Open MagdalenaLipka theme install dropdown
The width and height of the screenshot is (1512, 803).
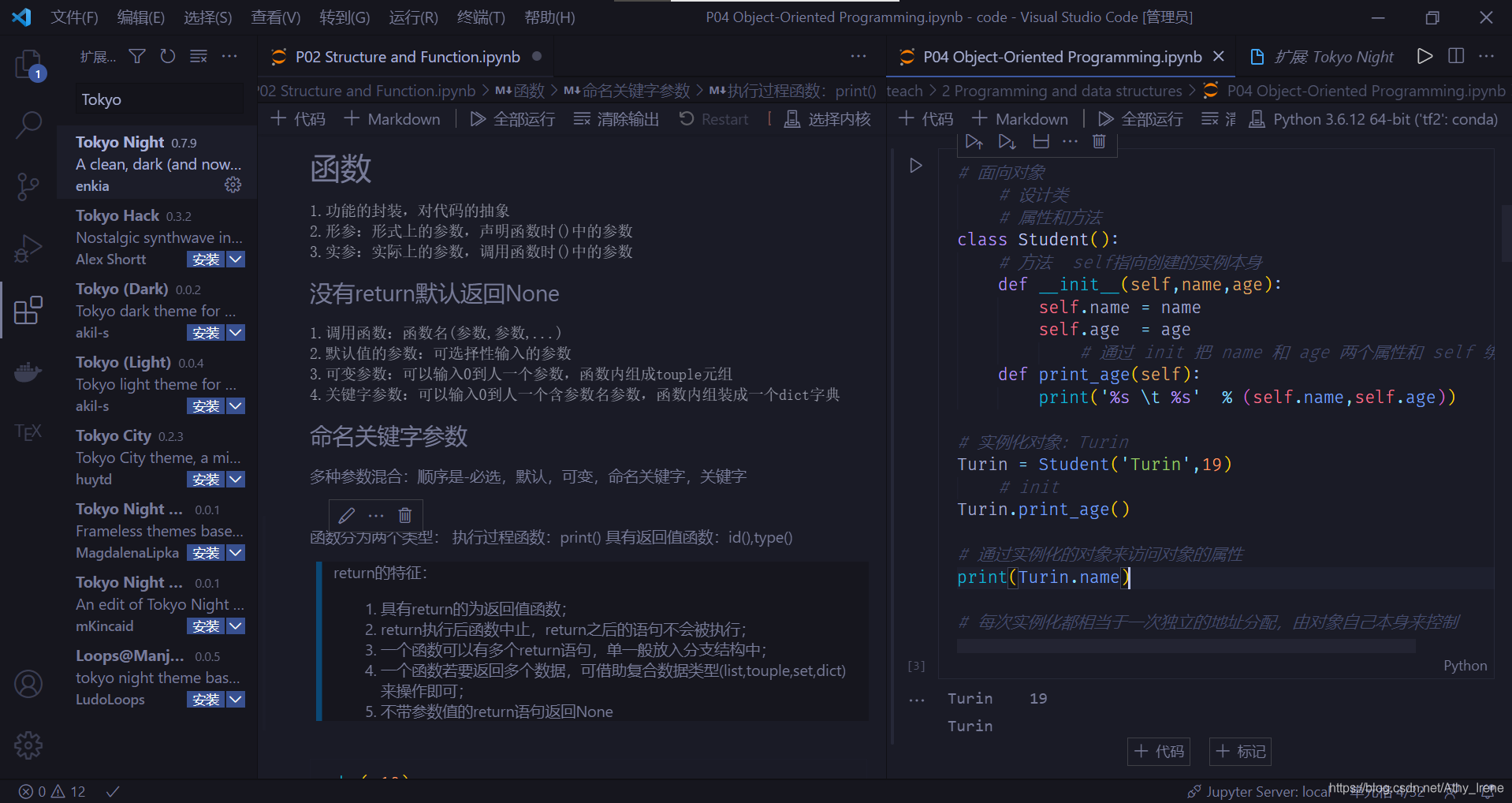point(236,553)
